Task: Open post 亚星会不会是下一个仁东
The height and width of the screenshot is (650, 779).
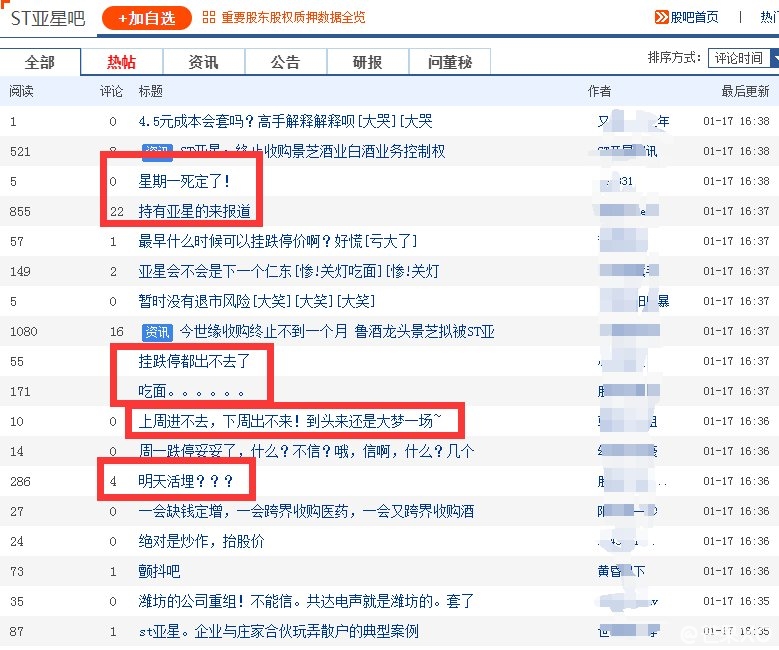Action: coord(289,271)
